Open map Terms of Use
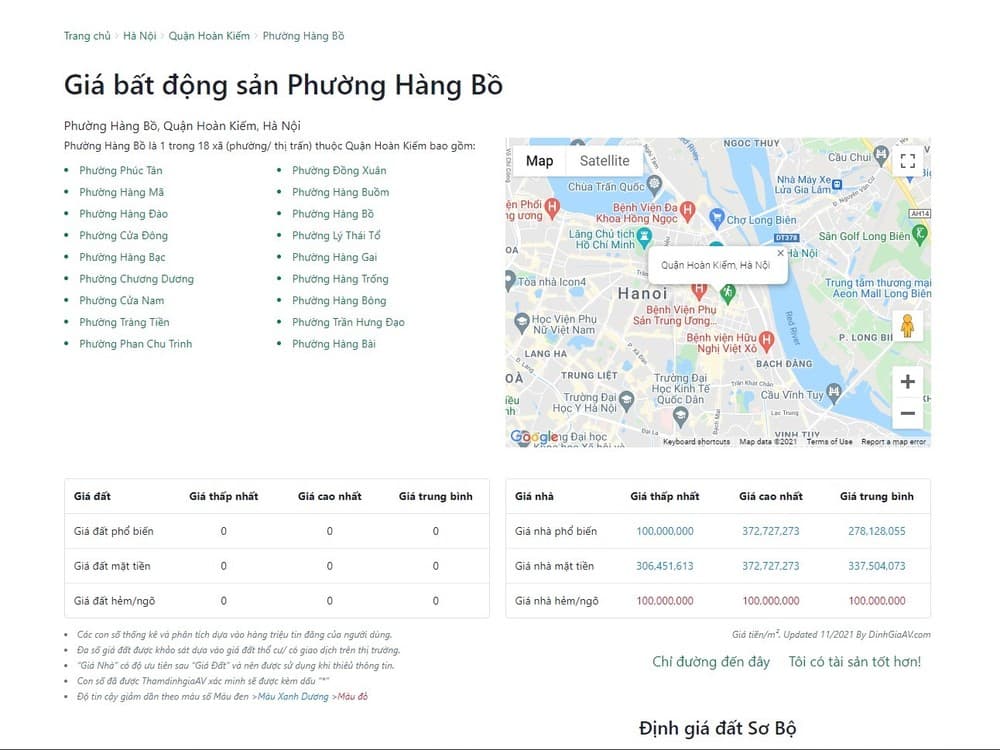1000x750 pixels. (829, 441)
